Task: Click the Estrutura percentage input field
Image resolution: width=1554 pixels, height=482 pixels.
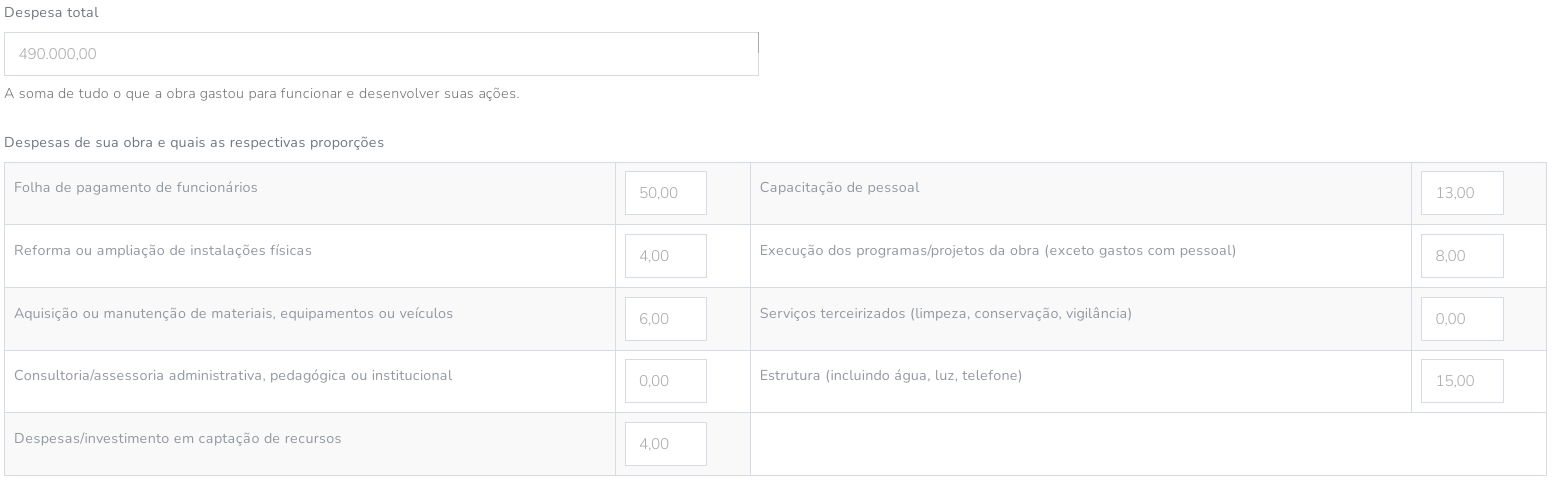Action: (x=1461, y=381)
